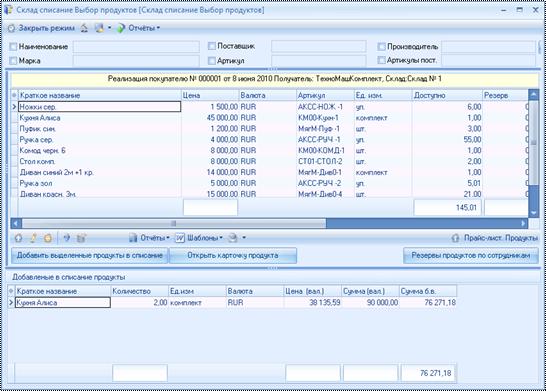Click the triangle icon after Закрыть режим
Image resolution: width=546 pixels, height=391 pixels.
click(84, 28)
